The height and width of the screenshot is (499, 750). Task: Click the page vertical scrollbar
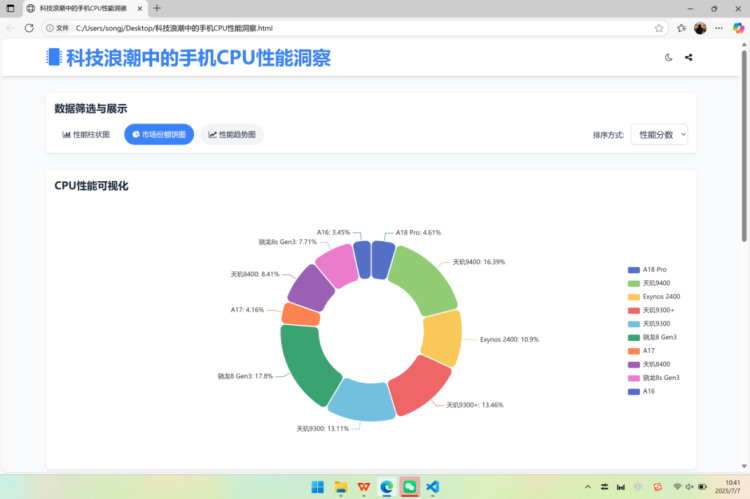[x=744, y=146]
